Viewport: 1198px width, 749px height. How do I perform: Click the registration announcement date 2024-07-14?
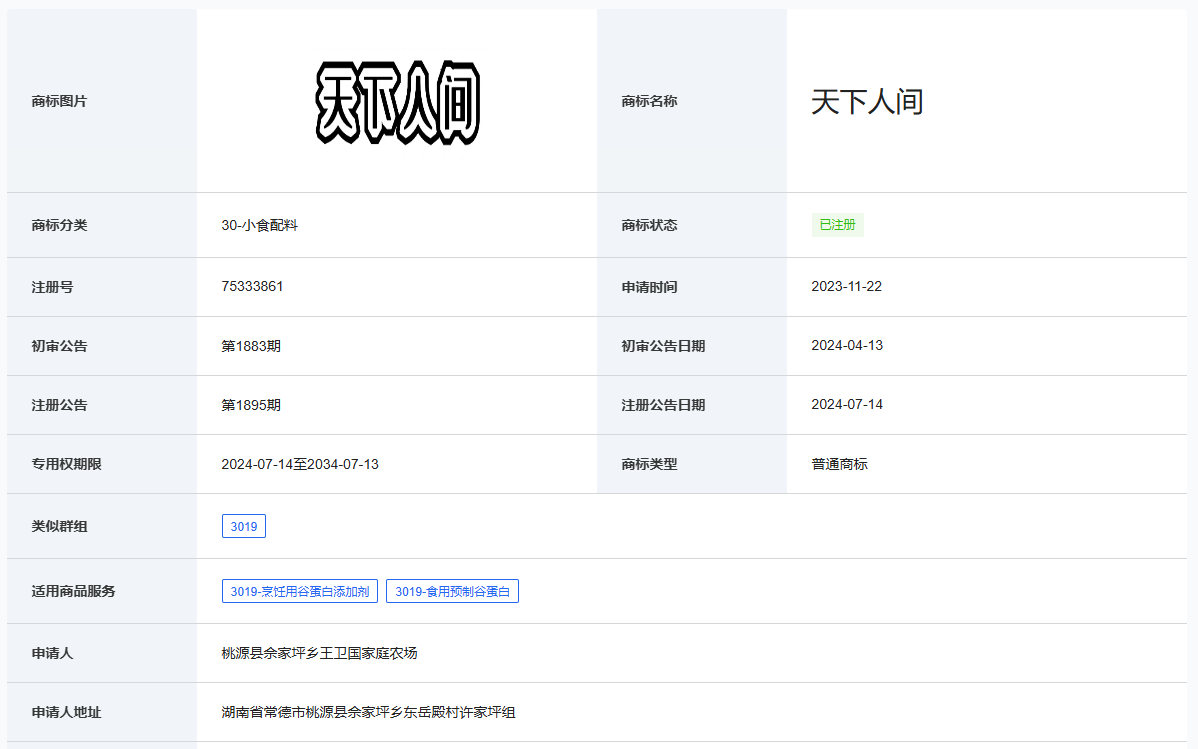847,404
